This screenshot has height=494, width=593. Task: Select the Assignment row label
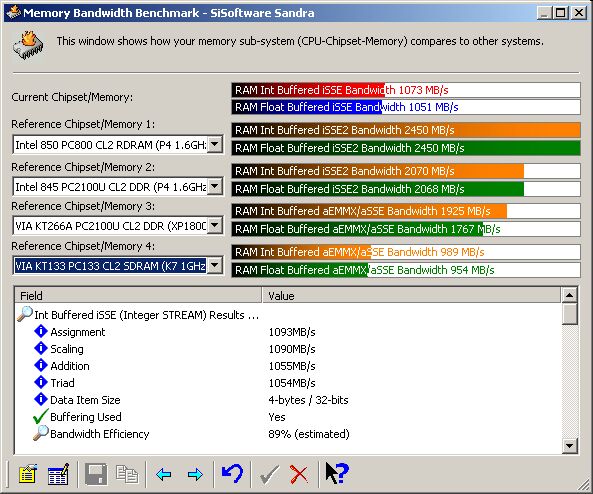[78, 332]
